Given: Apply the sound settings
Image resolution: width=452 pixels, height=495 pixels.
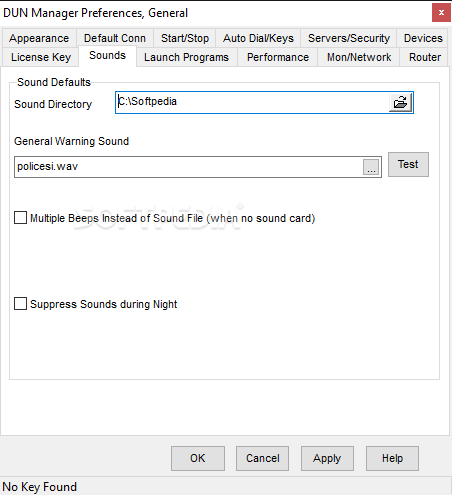Looking at the screenshot, I should 327,458.
